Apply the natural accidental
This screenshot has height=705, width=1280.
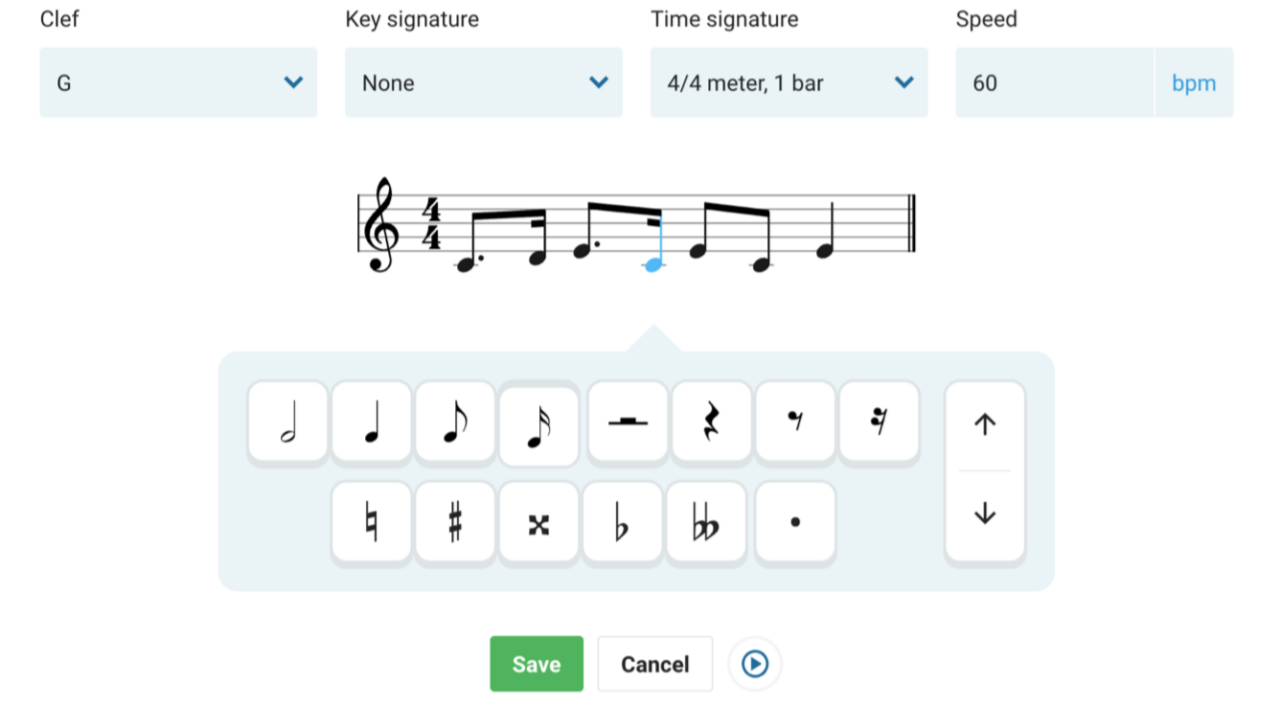tap(372, 522)
